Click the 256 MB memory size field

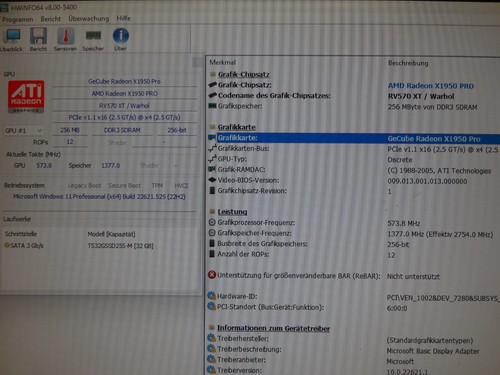(x=70, y=130)
